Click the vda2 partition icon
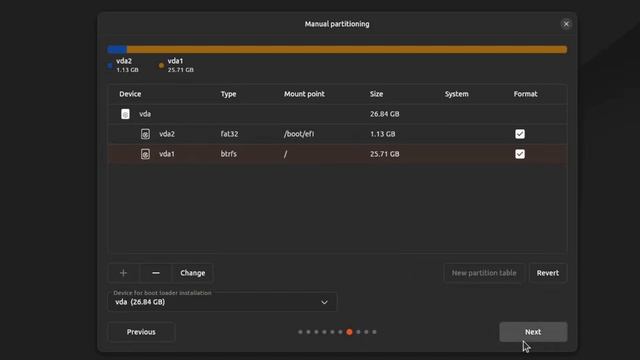Screen dimensions: 640x360 point(145,134)
